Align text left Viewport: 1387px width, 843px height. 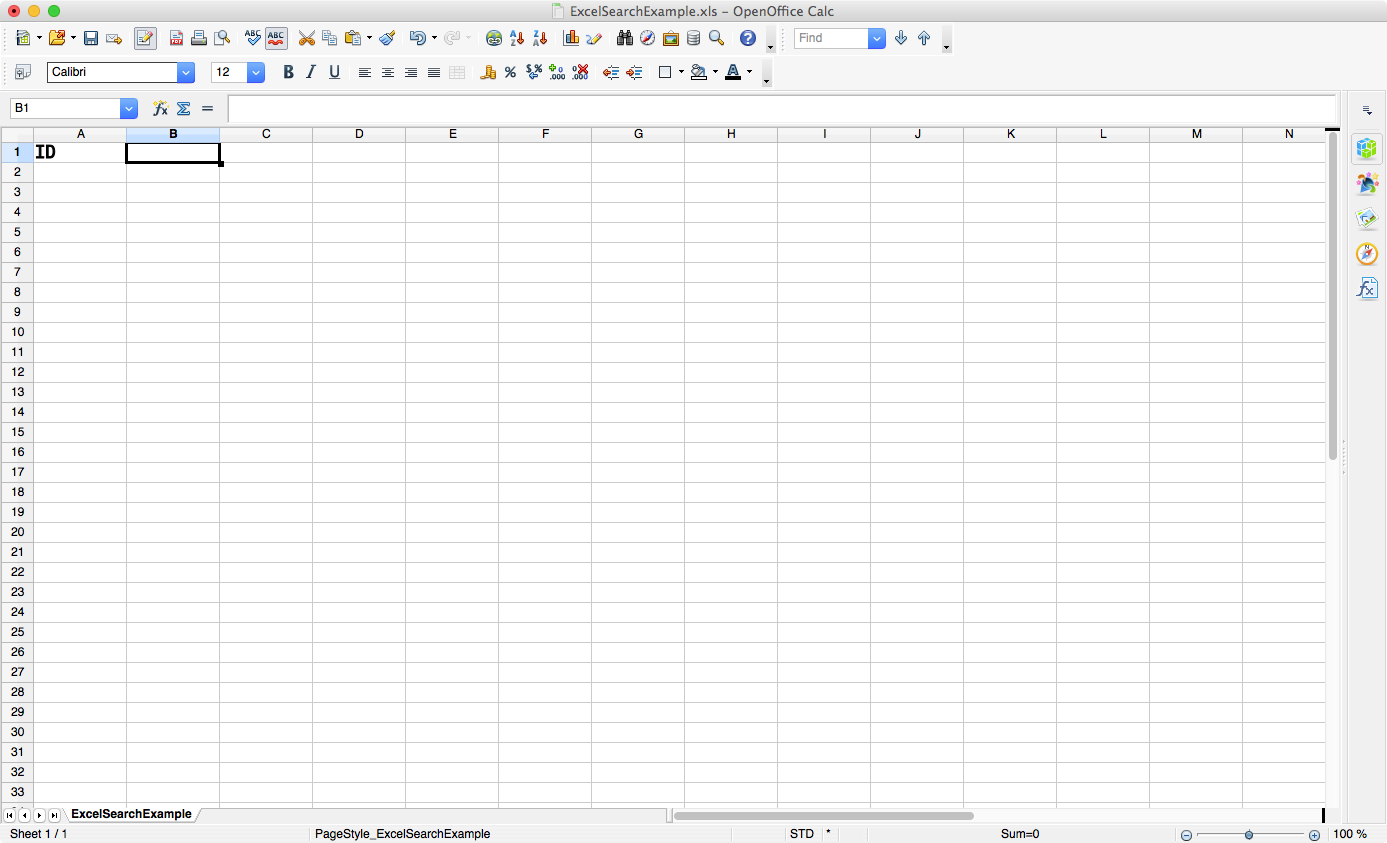point(365,72)
